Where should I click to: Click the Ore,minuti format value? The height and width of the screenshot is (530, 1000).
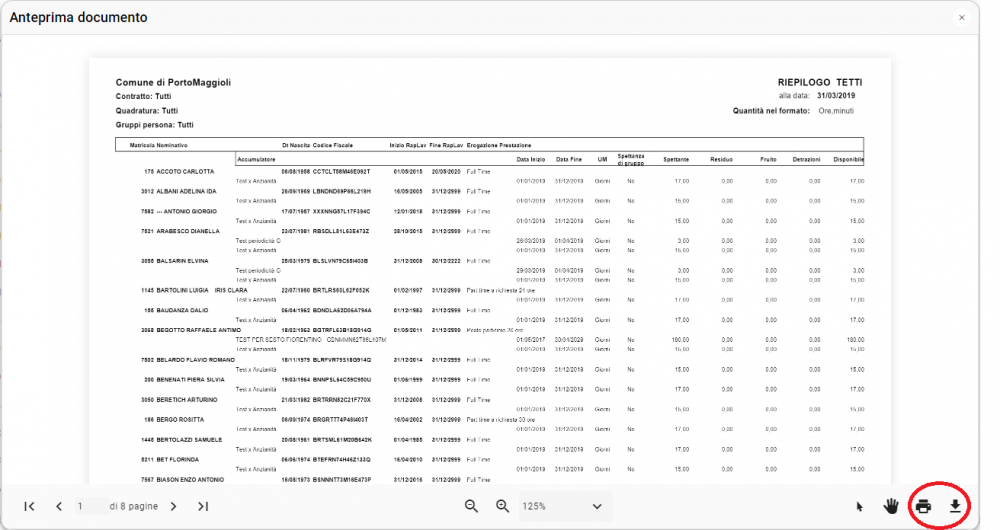coord(836,111)
